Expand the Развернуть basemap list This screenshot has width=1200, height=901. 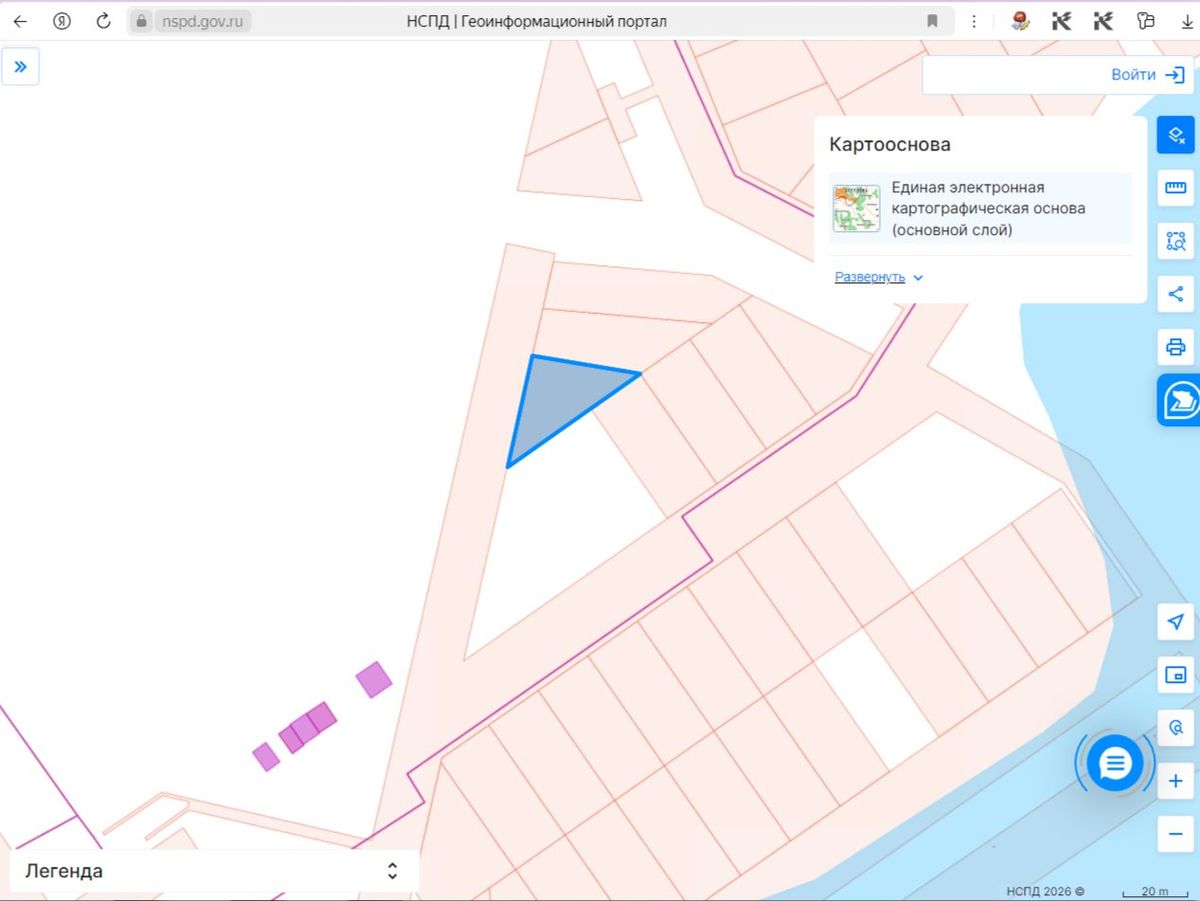pyautogui.click(x=879, y=277)
